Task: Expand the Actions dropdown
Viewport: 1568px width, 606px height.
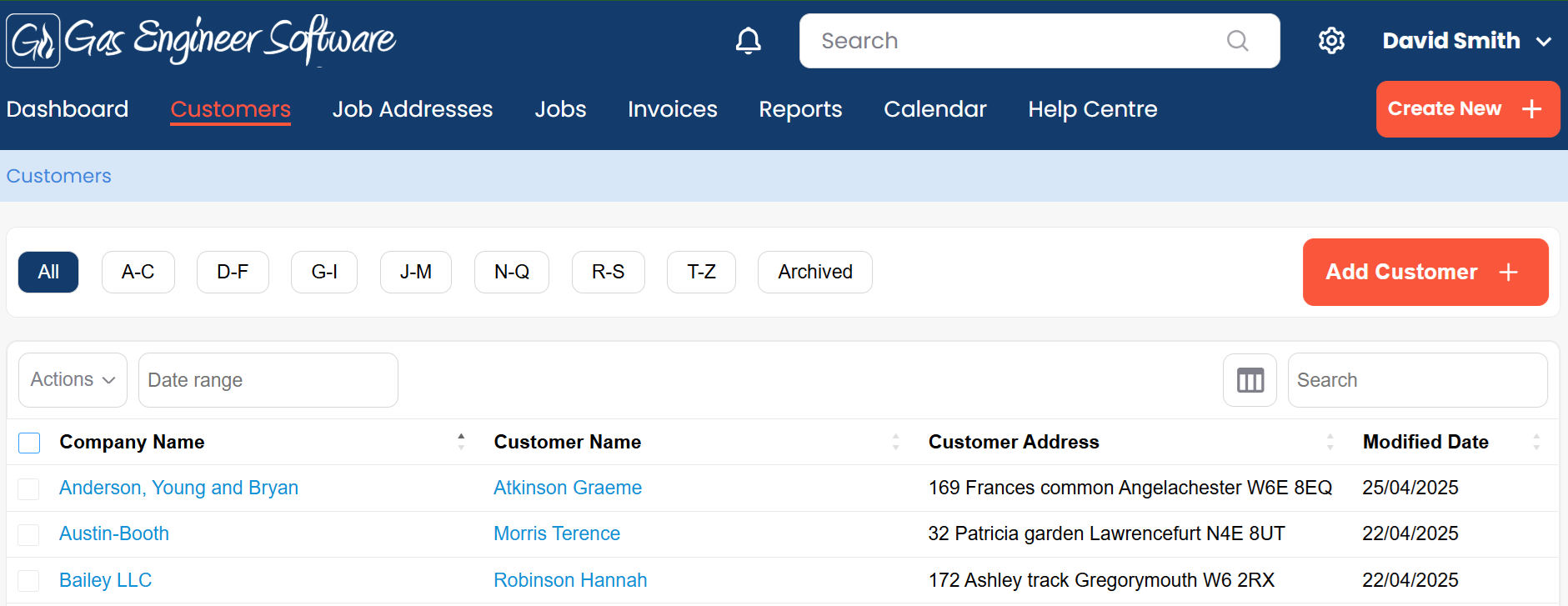Action: pyautogui.click(x=73, y=380)
